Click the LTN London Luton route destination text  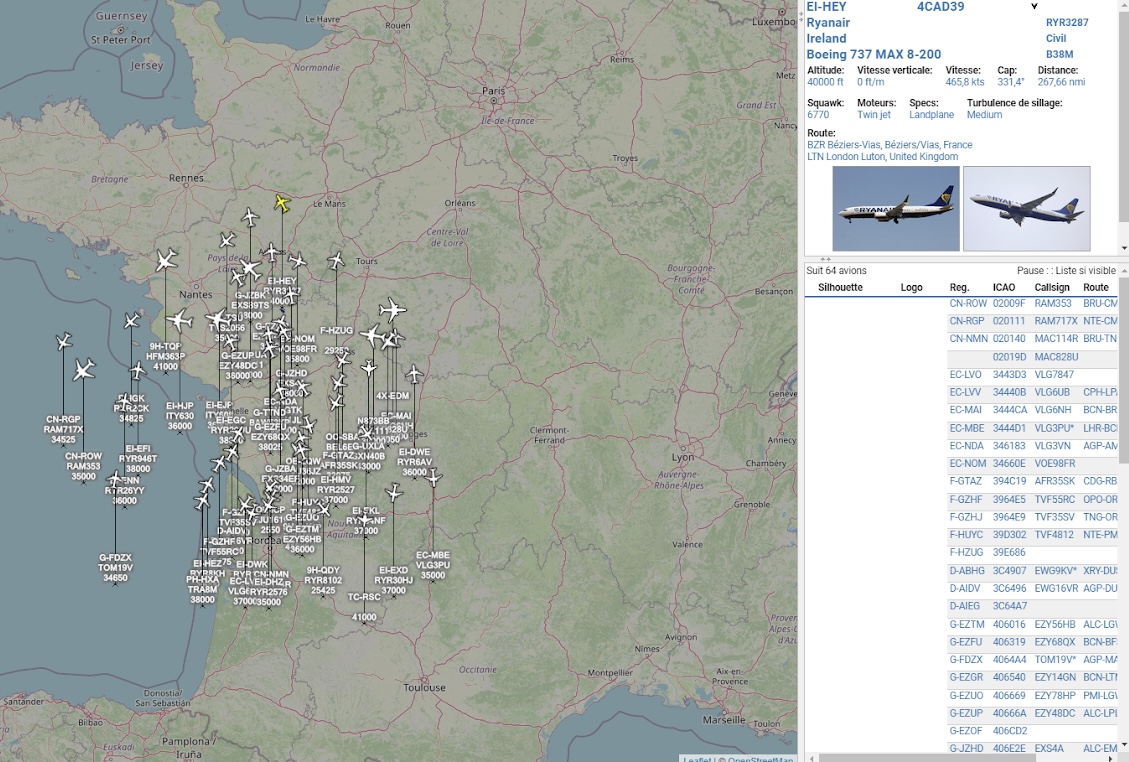coord(882,156)
